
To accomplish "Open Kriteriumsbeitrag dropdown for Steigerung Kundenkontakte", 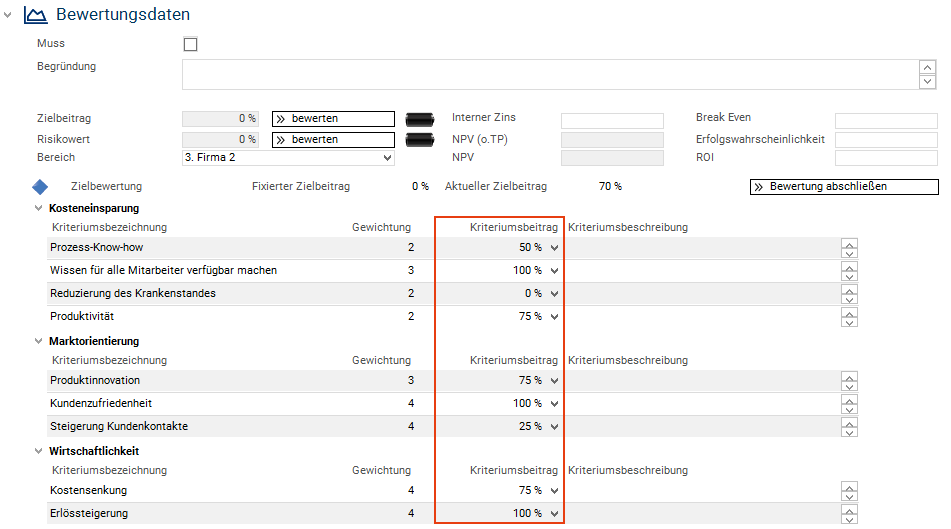I will click(555, 427).
